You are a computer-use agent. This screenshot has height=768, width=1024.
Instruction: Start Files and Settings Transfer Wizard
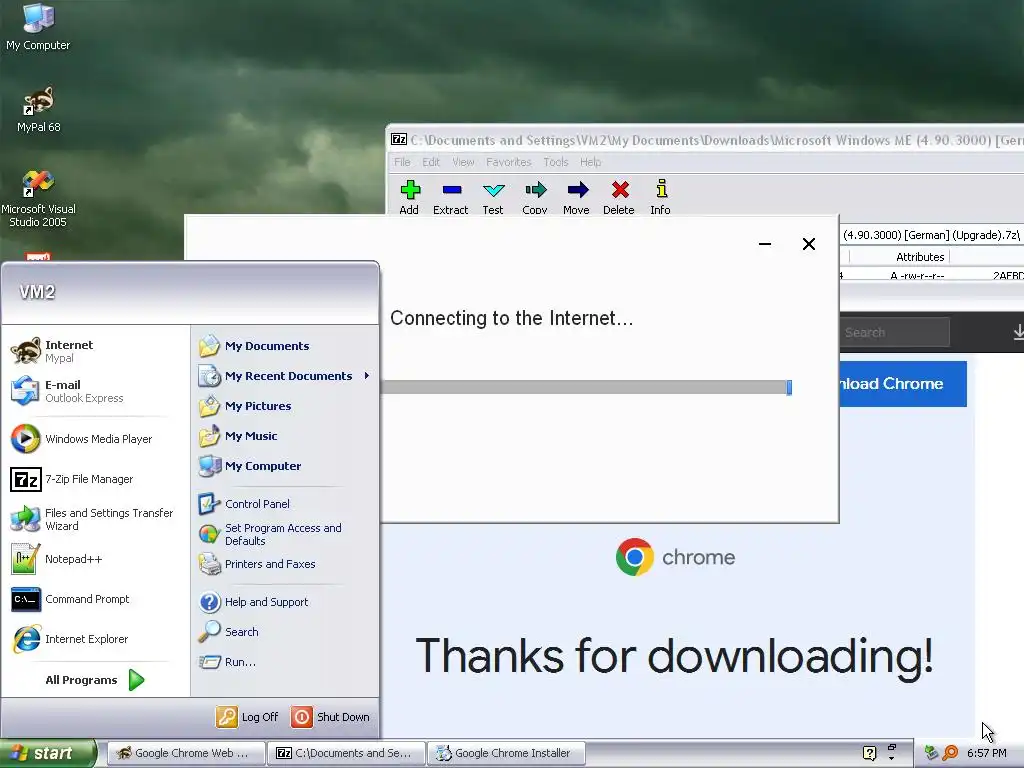[x=95, y=519]
